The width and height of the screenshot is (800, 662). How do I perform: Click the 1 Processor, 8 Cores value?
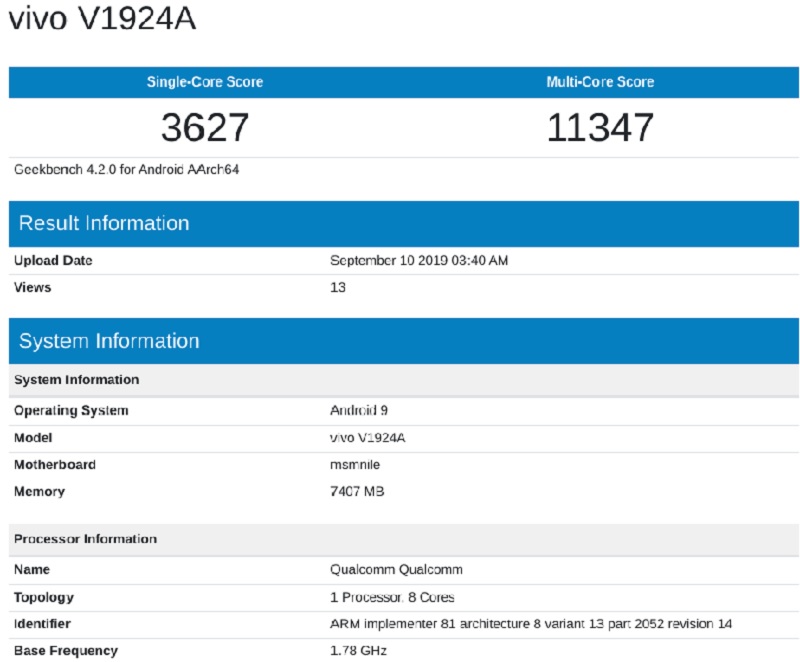tap(392, 597)
